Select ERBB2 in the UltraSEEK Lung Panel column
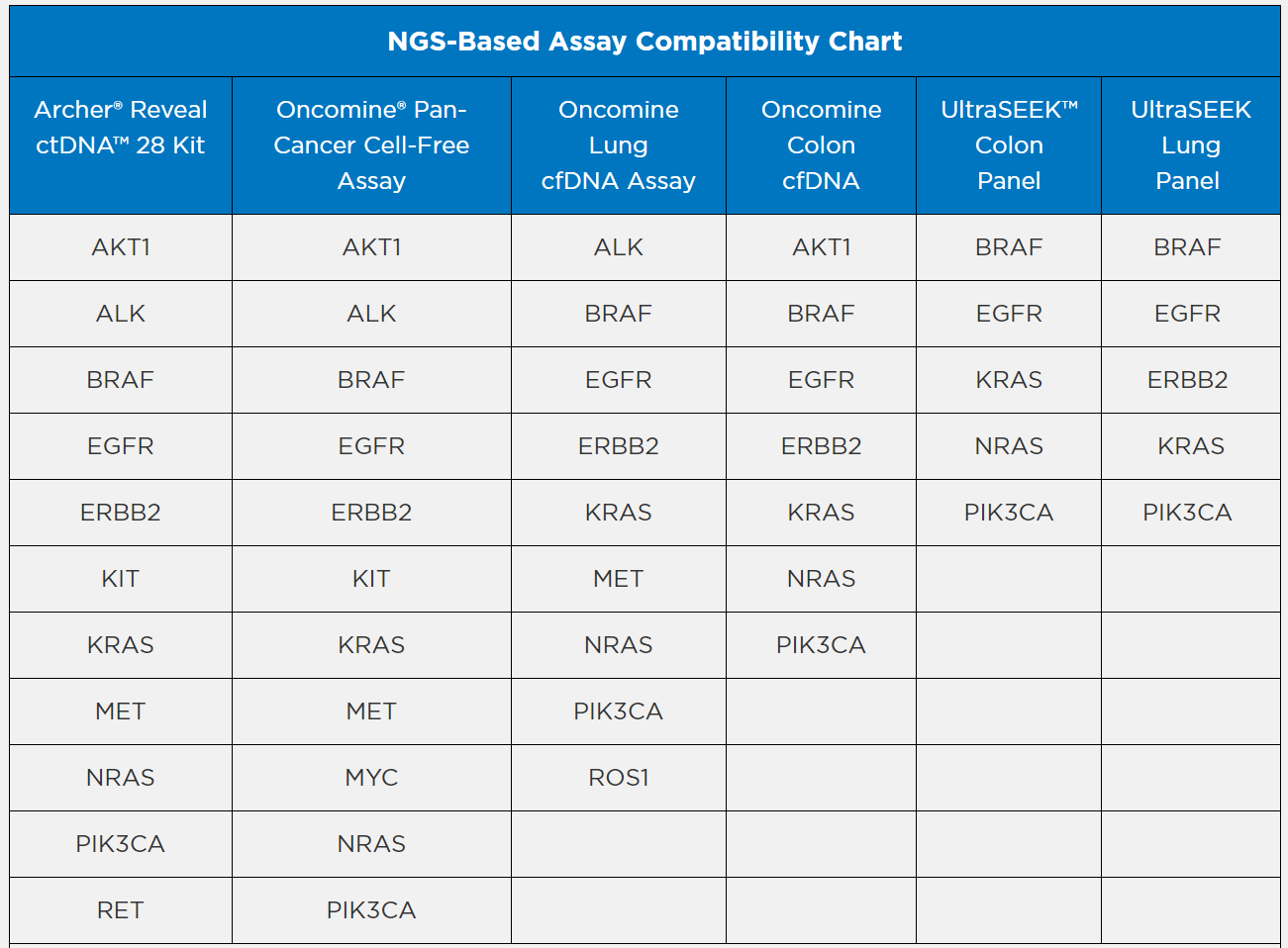 tap(1187, 380)
